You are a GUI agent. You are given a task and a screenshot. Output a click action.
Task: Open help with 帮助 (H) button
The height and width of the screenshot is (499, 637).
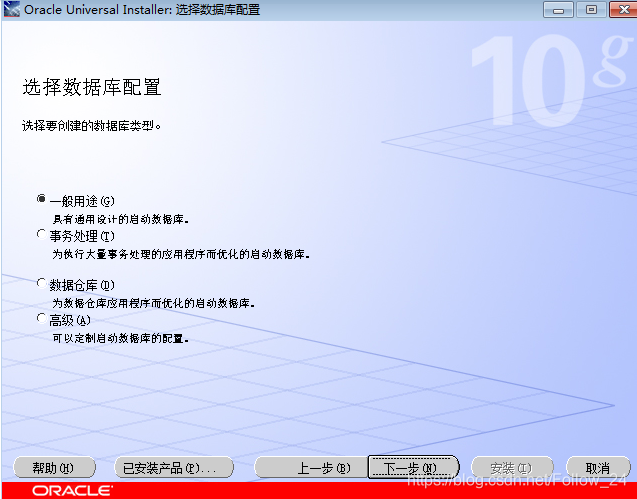click(54, 468)
